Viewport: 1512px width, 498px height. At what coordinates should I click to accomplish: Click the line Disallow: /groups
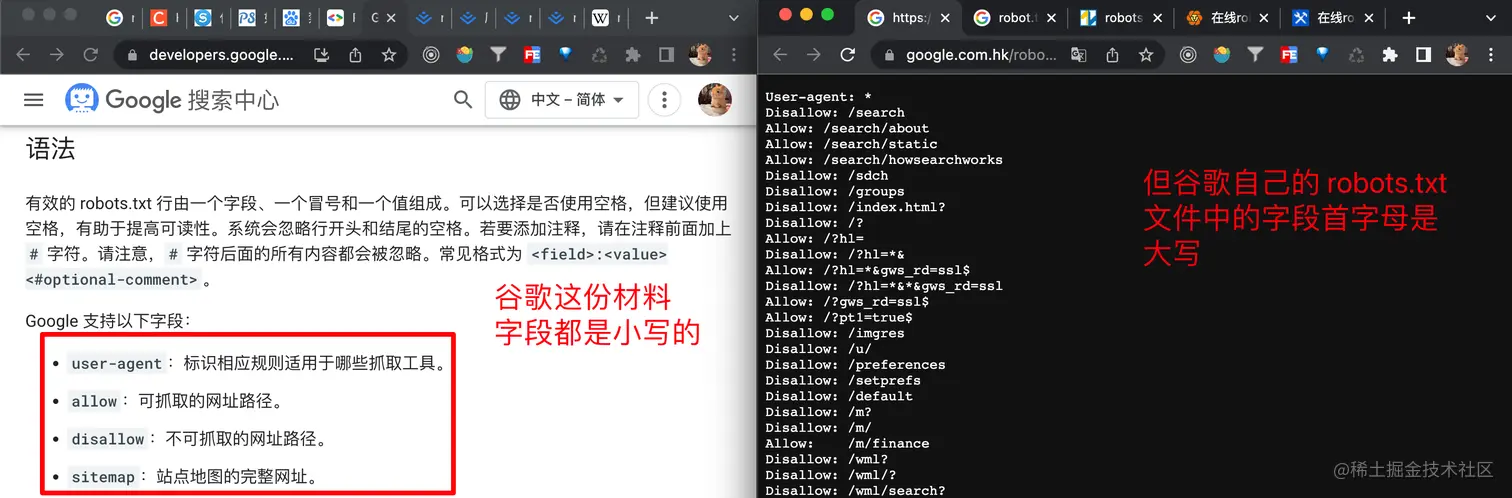[835, 191]
